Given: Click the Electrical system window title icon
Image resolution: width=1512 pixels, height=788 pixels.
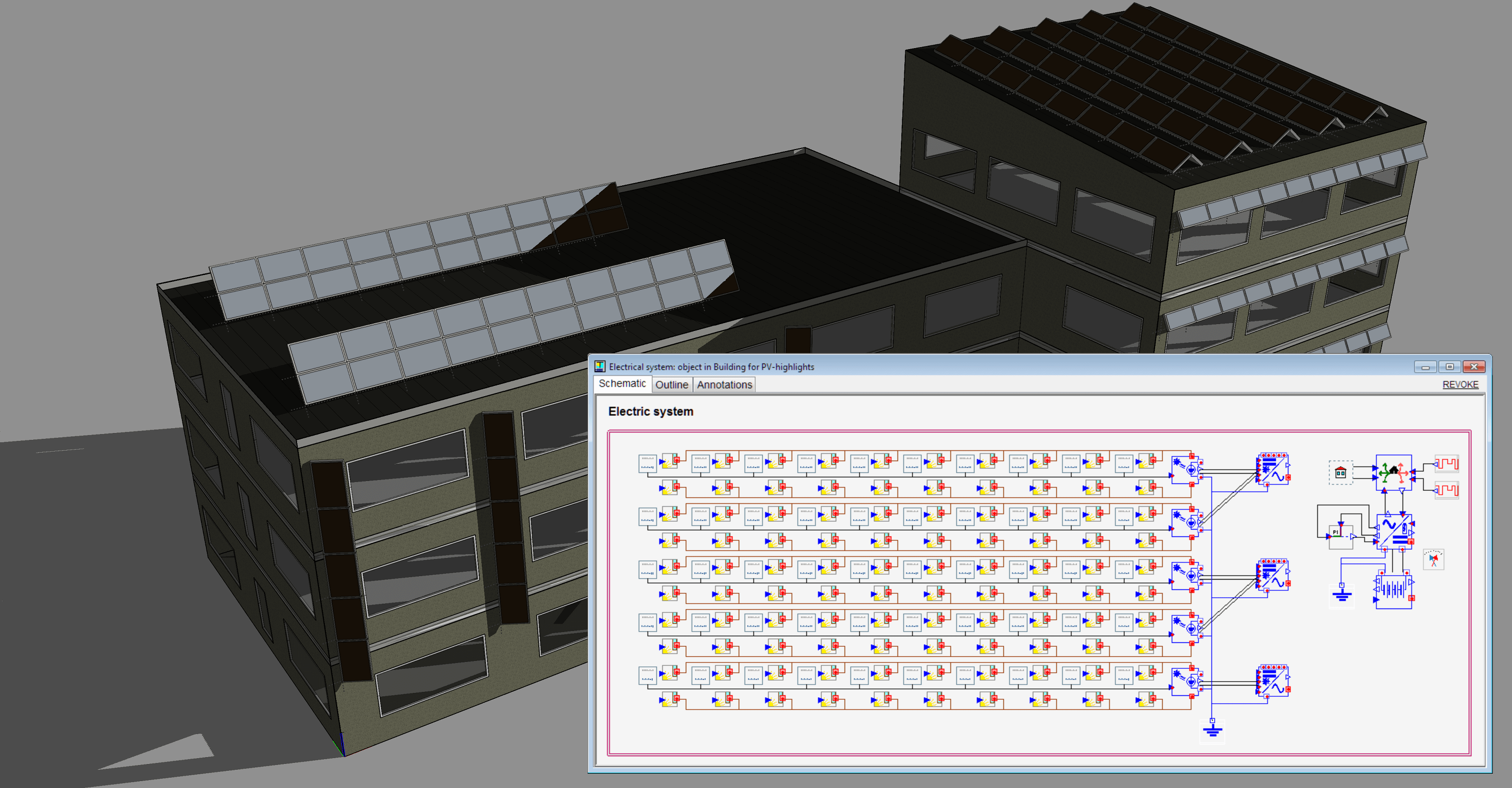Looking at the screenshot, I should (600, 366).
